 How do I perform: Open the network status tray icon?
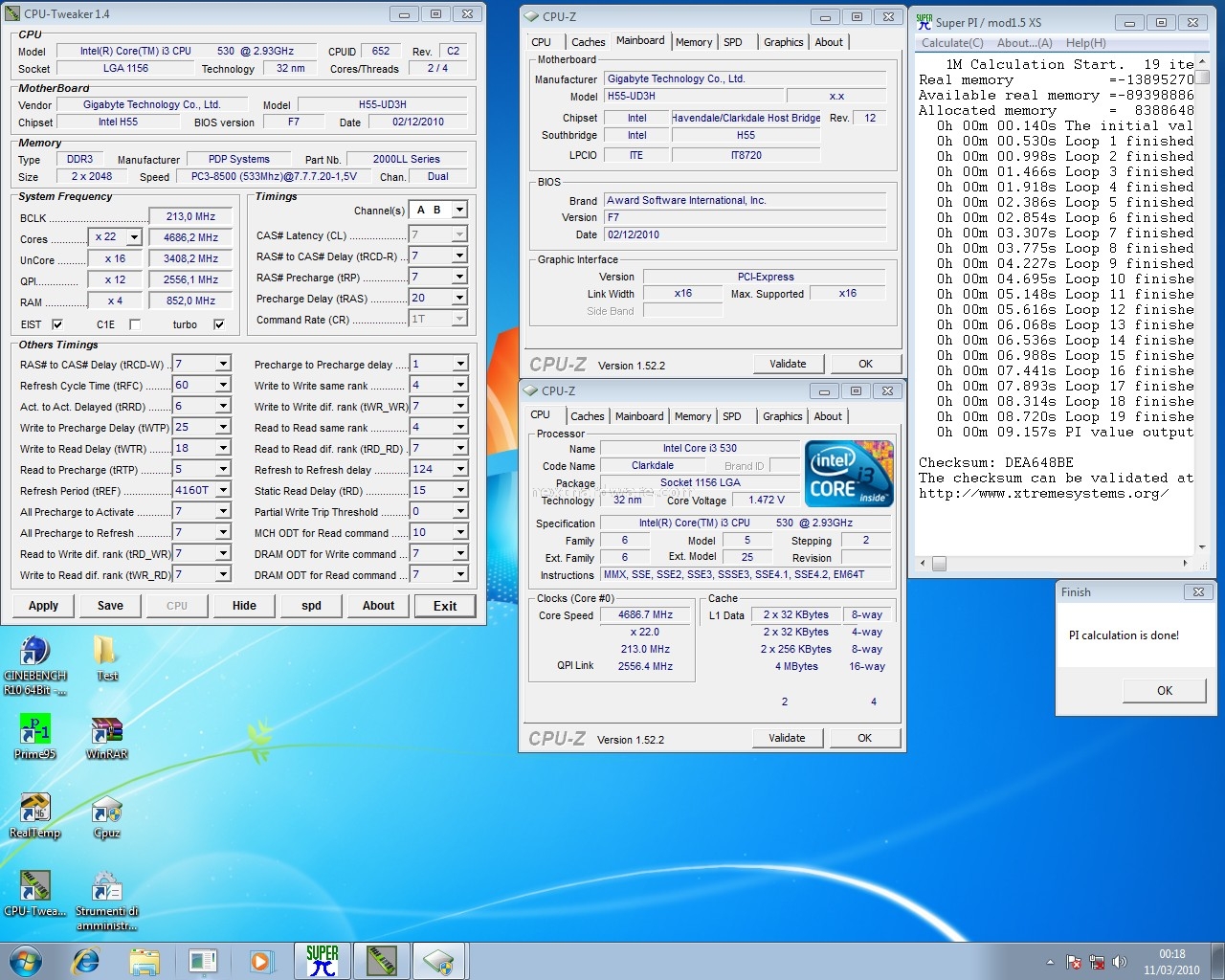[1097, 962]
